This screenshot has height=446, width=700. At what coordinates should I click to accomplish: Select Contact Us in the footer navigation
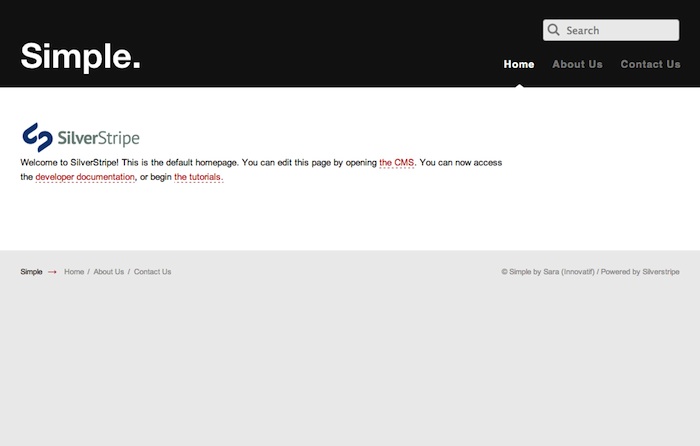[152, 272]
